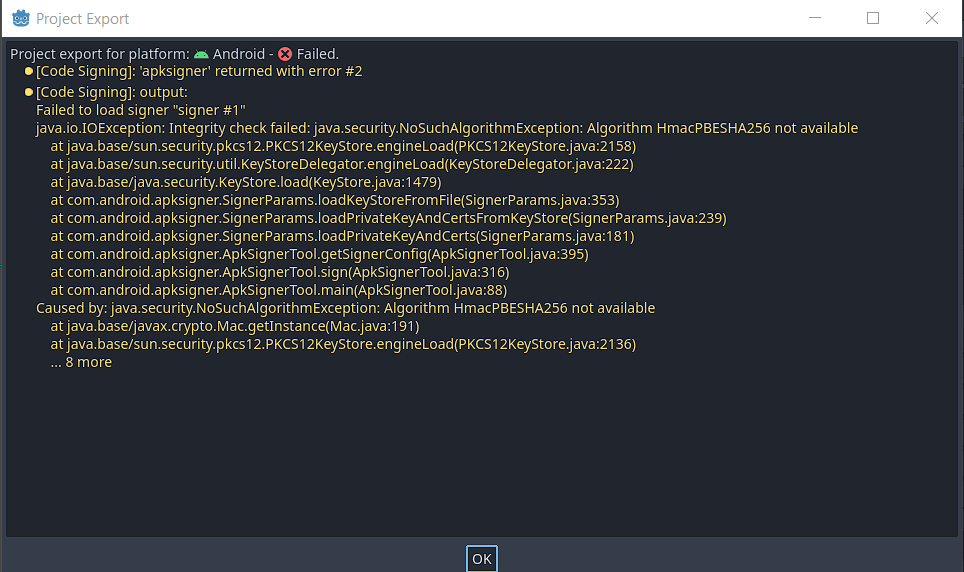This screenshot has width=964, height=572.
Task: Click the 'SignerParams.java:181' stack line
Action: pyautogui.click(x=342, y=236)
